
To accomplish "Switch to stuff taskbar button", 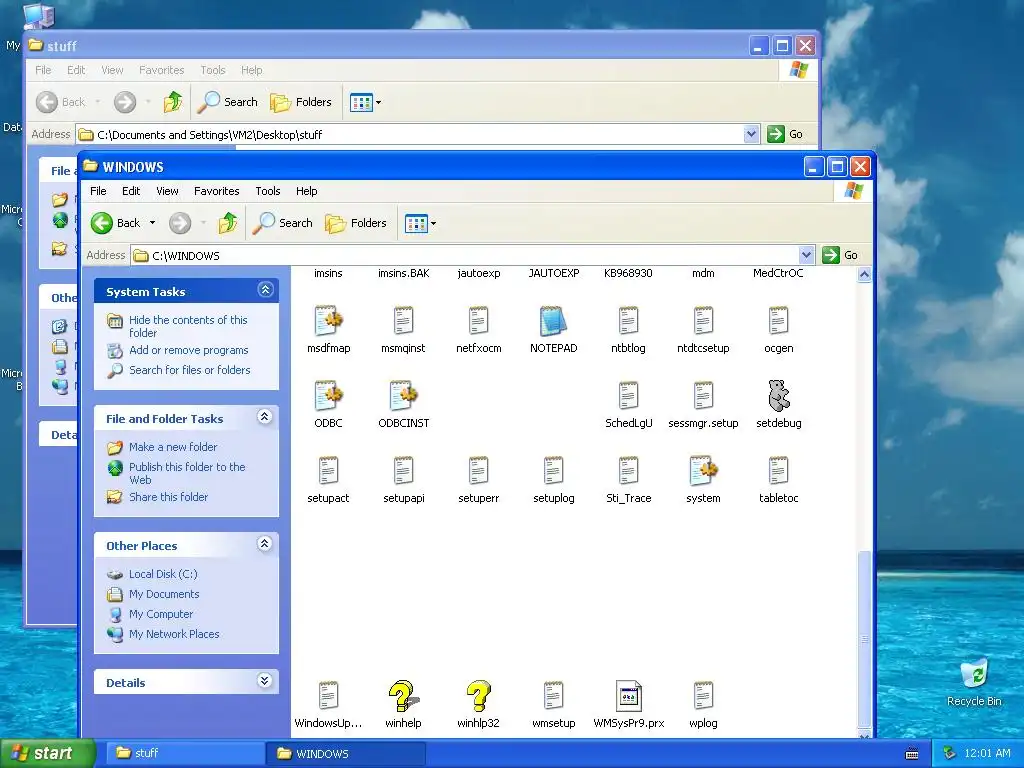I will (x=184, y=753).
